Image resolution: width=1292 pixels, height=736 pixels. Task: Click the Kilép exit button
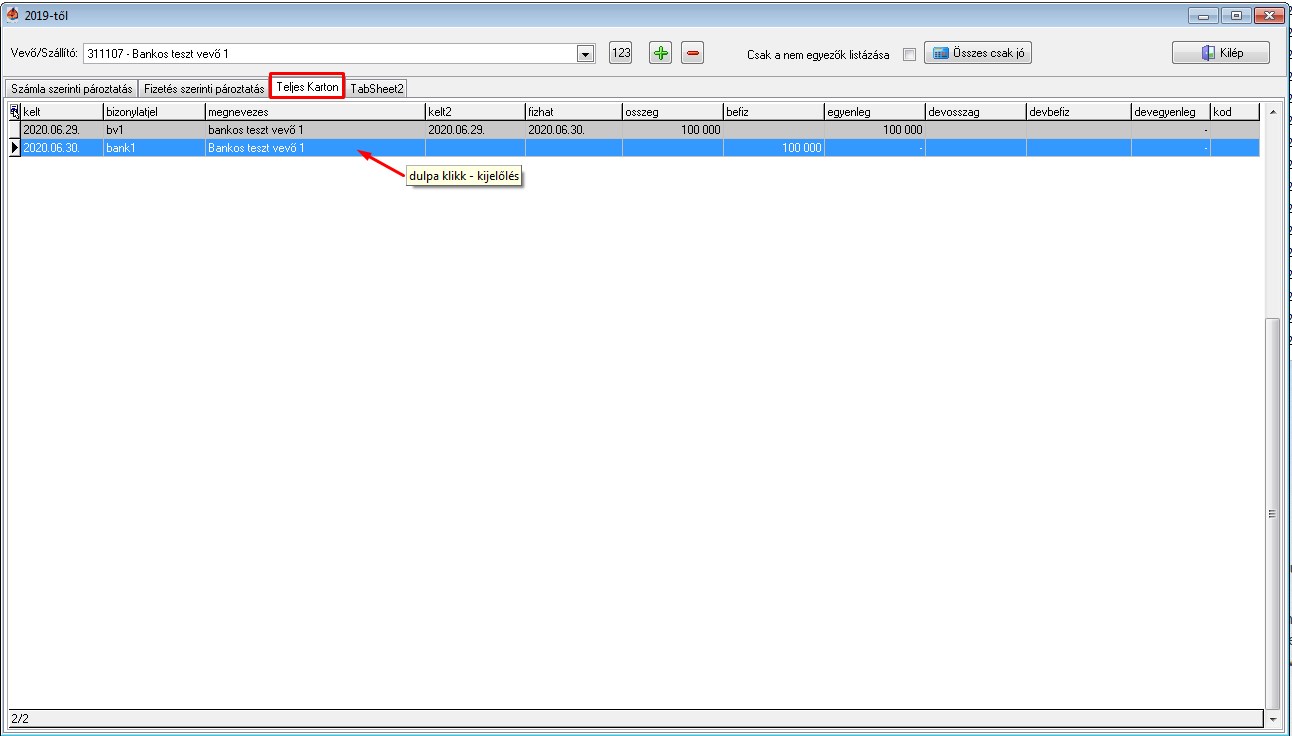tap(1221, 53)
